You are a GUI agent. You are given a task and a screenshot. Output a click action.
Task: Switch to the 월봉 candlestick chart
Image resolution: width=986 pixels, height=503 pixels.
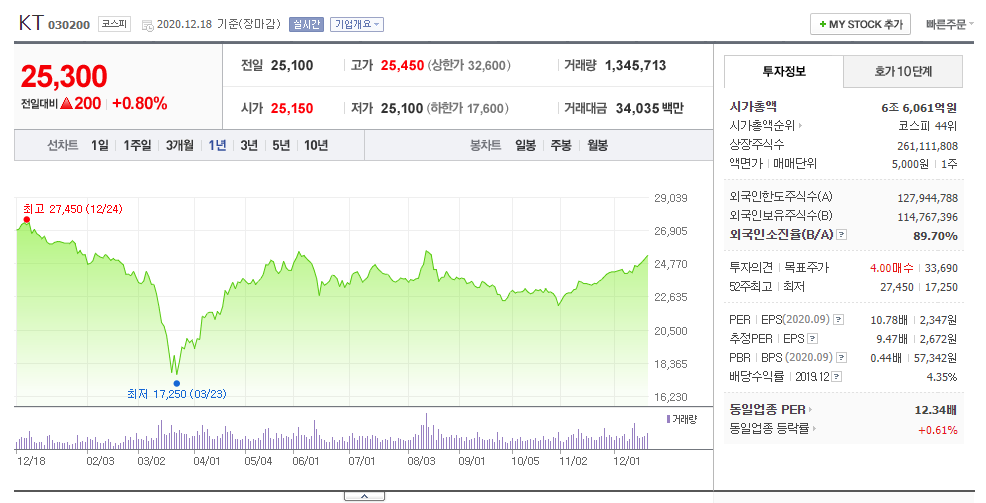coord(597,145)
